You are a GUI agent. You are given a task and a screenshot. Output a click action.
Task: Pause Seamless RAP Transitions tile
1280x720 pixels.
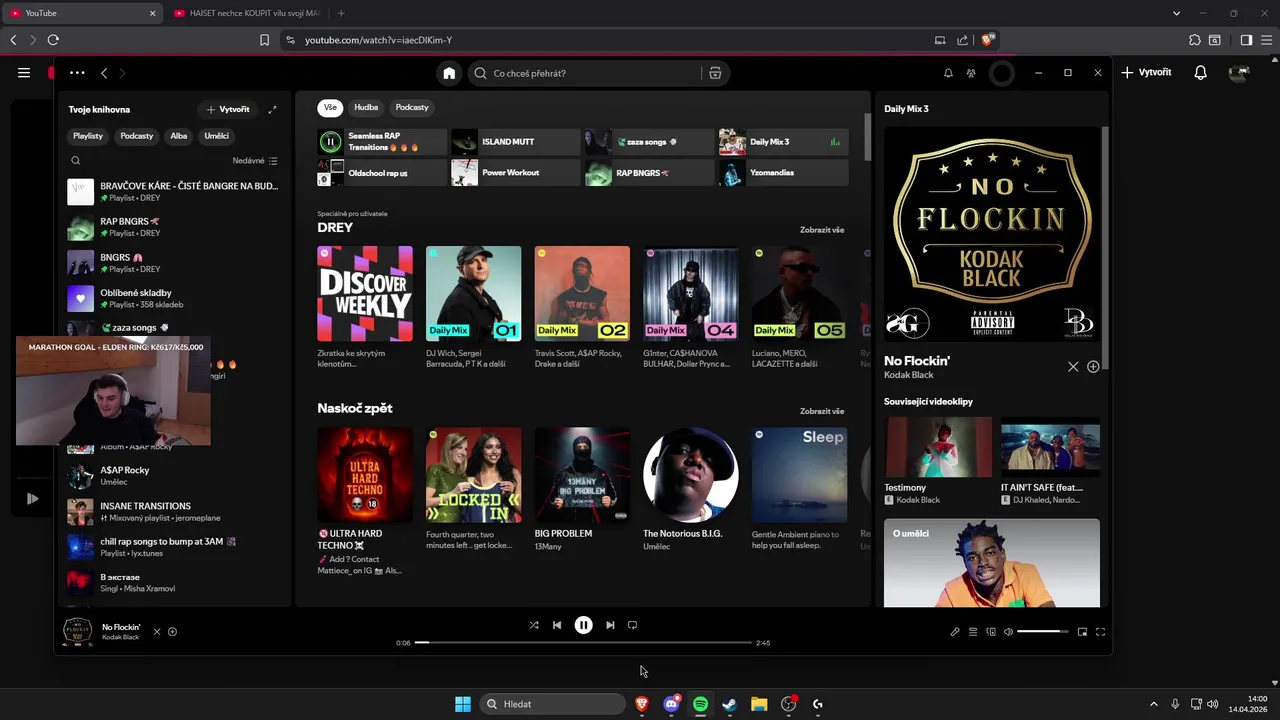click(x=330, y=142)
